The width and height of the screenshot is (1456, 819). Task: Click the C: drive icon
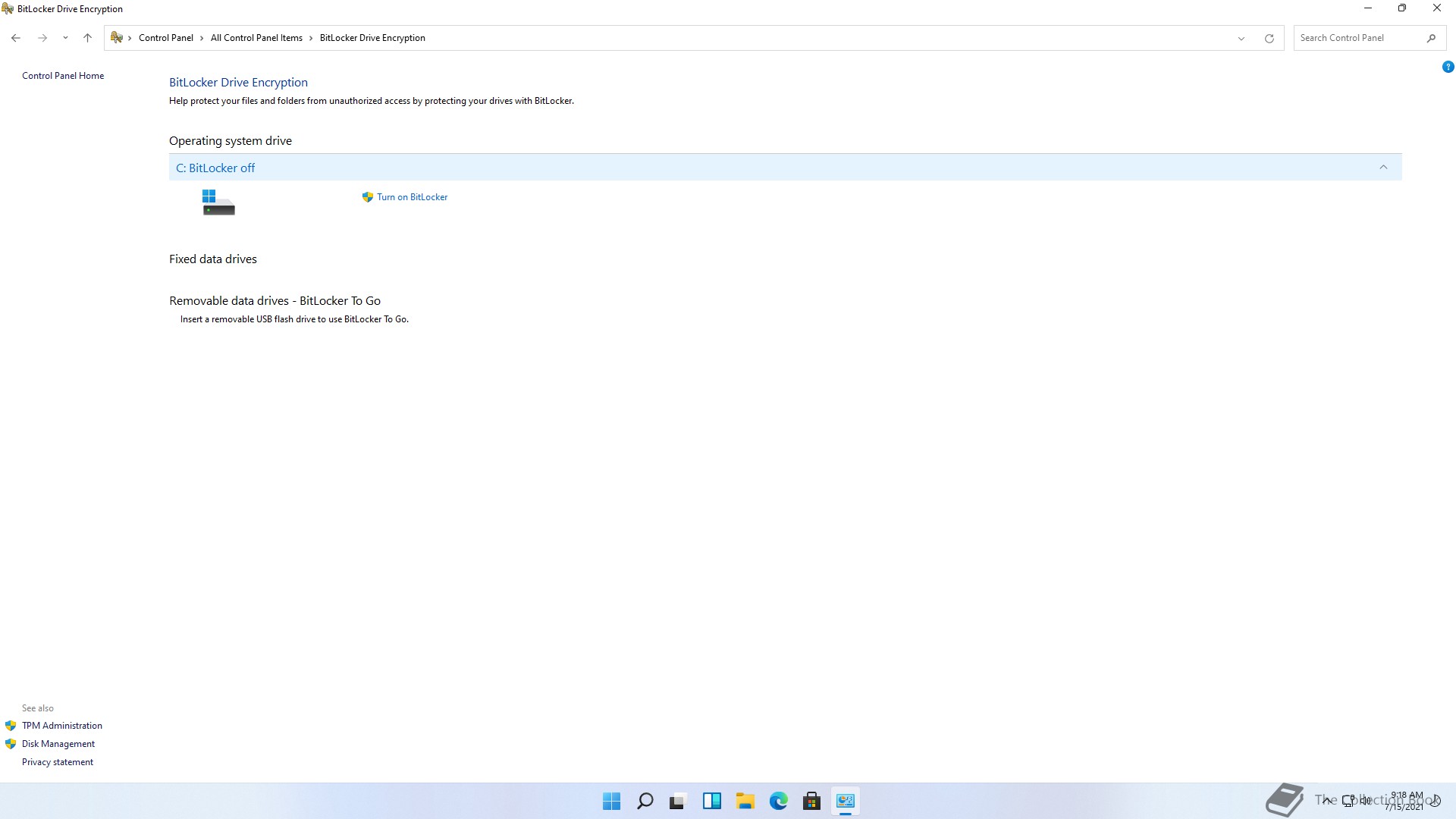(x=218, y=202)
